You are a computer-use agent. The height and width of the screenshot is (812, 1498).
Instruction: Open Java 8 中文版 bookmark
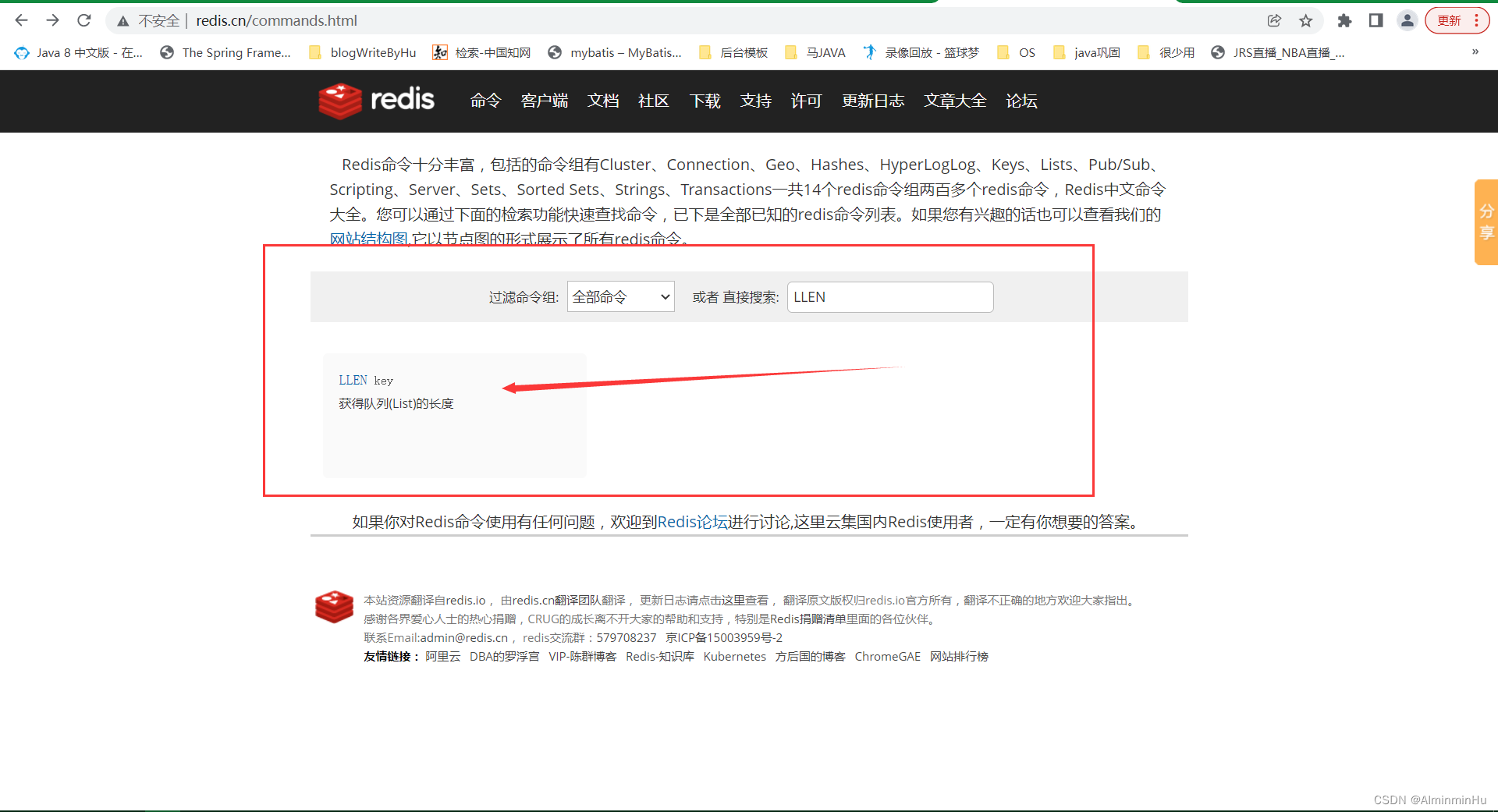tap(78, 52)
